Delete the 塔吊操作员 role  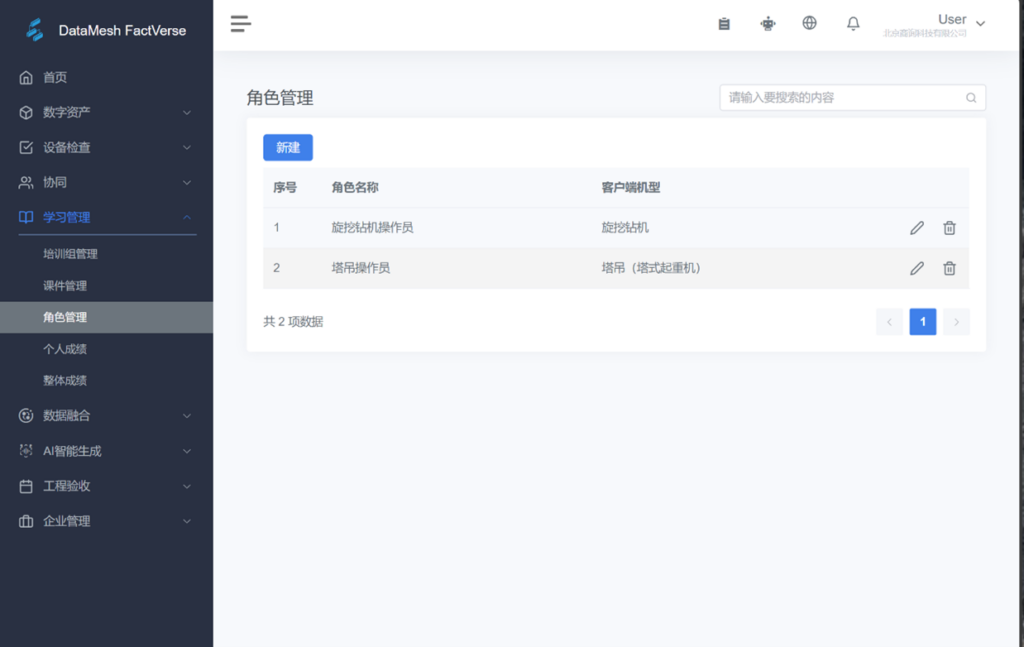pyautogui.click(x=949, y=268)
